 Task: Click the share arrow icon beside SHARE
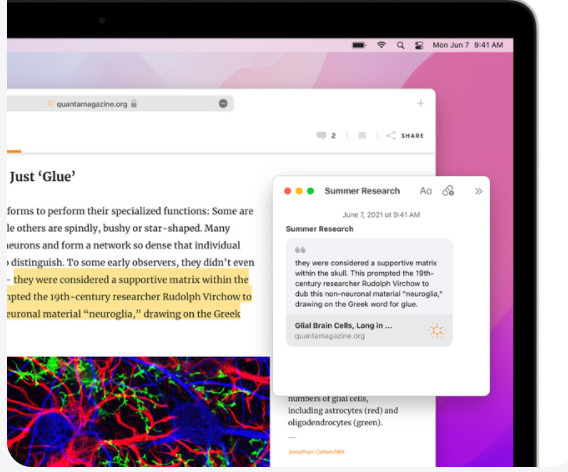pos(391,135)
